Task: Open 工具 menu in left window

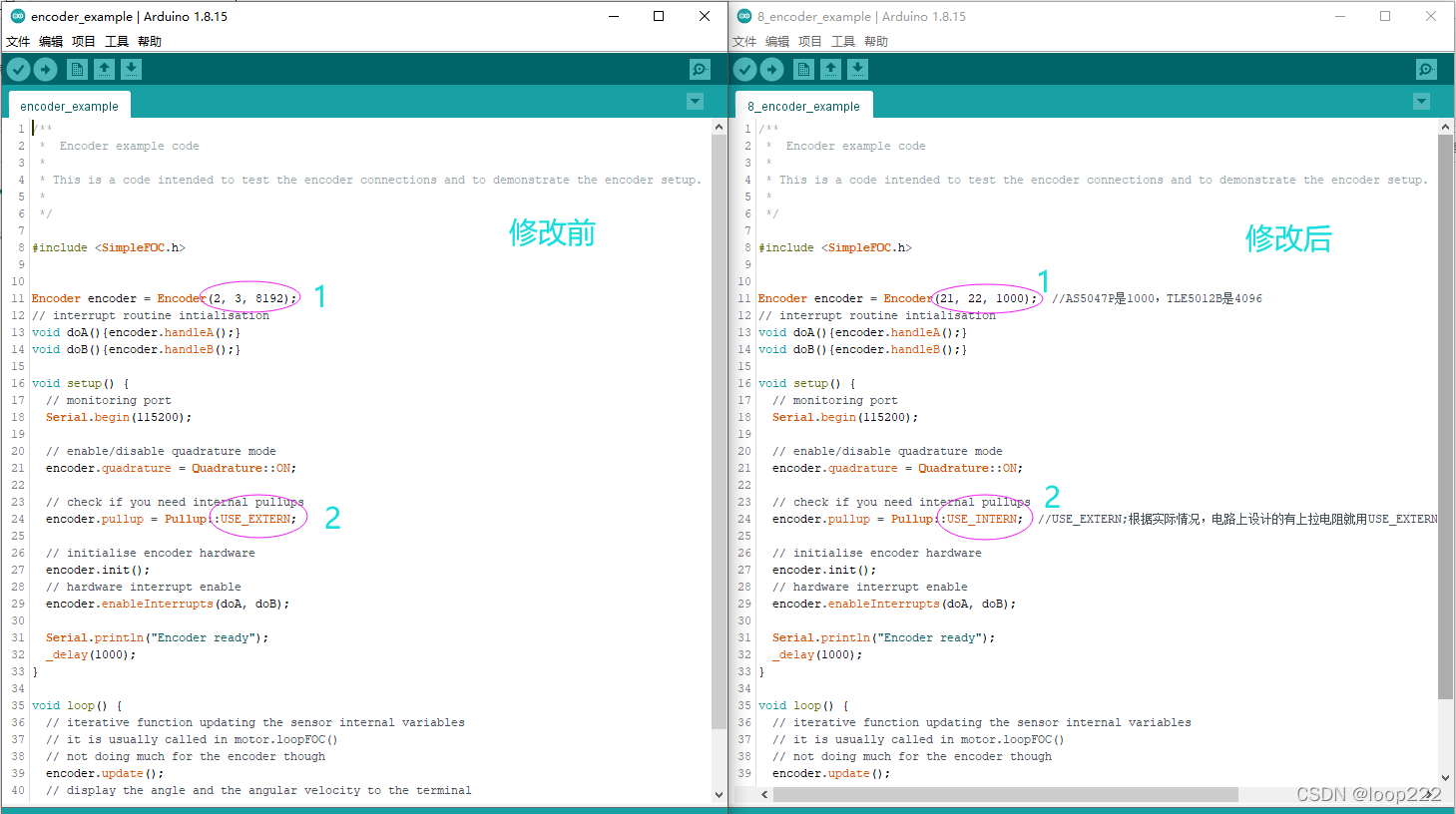Action: coord(117,41)
